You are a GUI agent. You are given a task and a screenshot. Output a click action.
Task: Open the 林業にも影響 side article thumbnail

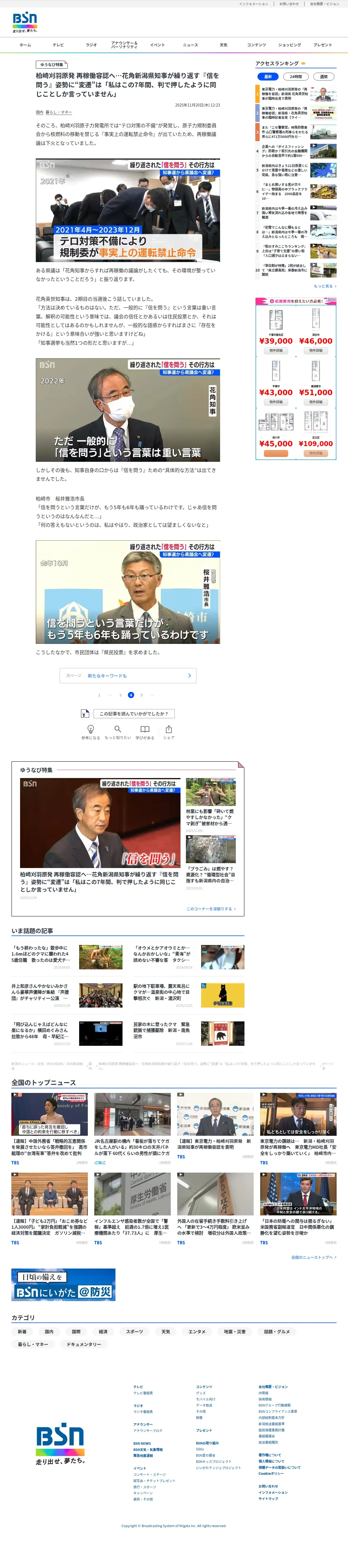pyautogui.click(x=211, y=792)
